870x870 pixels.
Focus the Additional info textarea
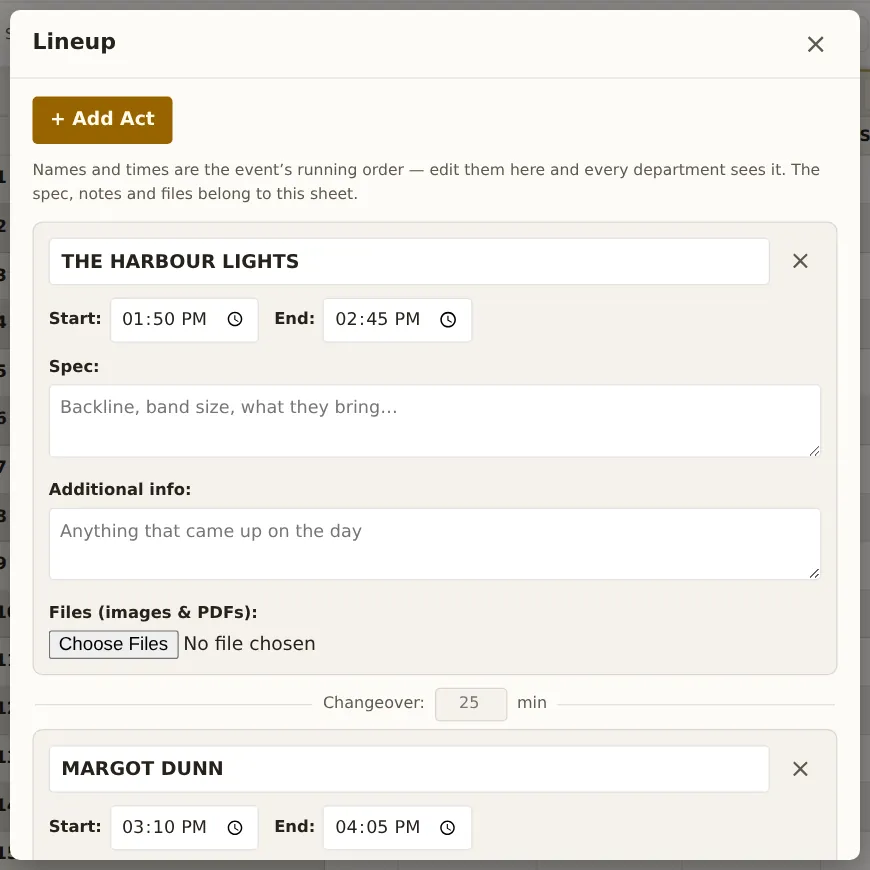point(435,544)
